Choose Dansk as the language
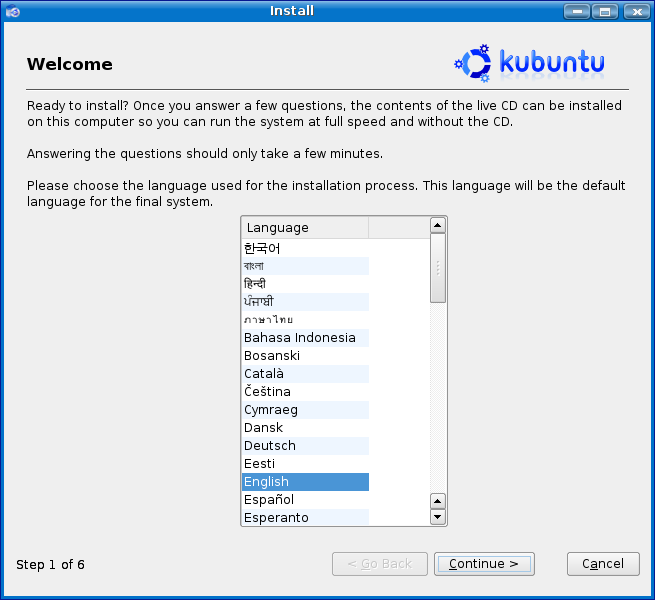Image resolution: width=655 pixels, height=600 pixels. 263,428
